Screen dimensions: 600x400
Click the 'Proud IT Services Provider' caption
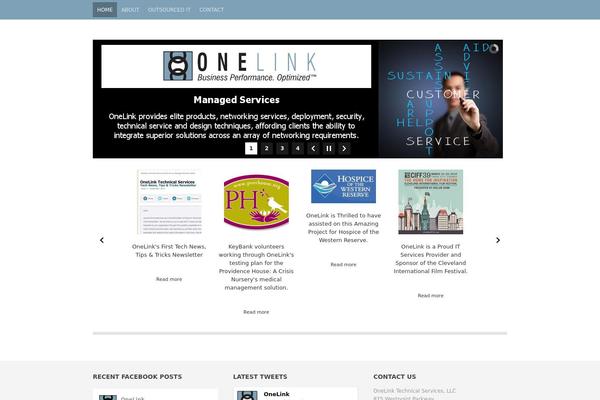430,259
